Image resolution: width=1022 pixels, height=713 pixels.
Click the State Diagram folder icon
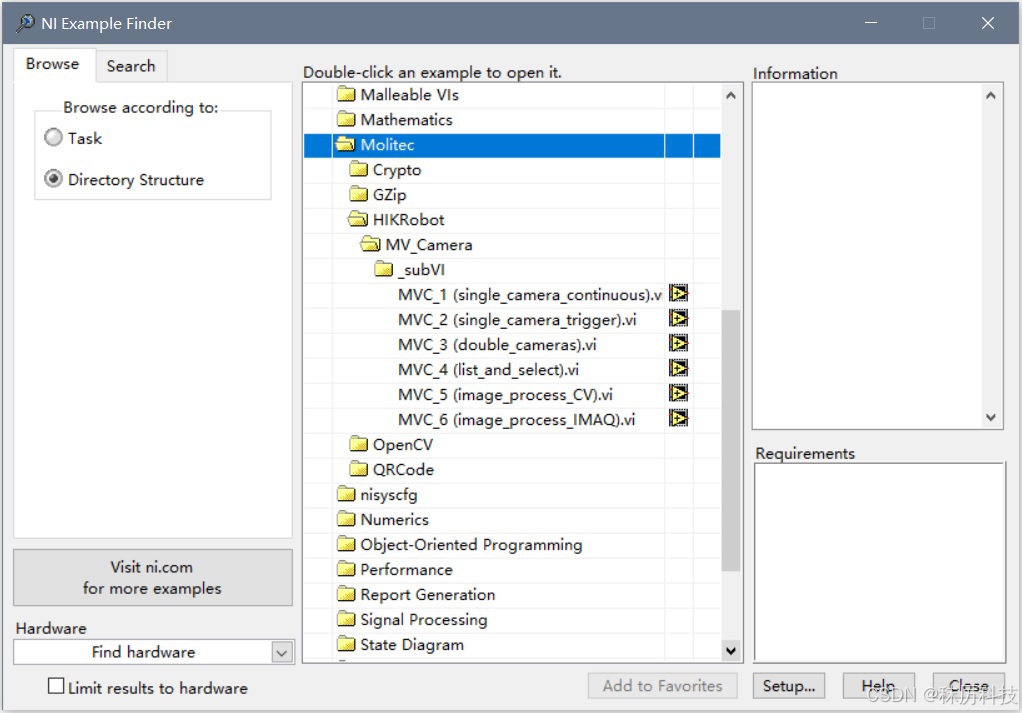[346, 645]
